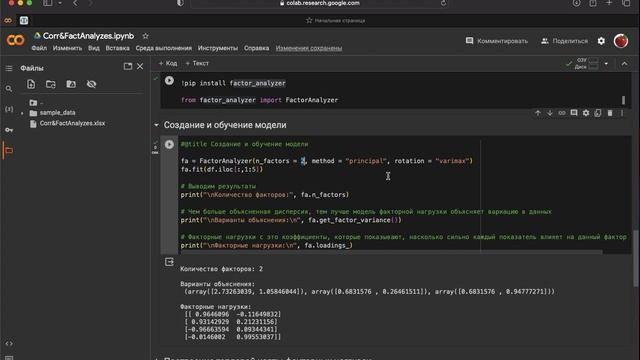The height and width of the screenshot is (360, 640).
Task: Open the Вставка menu
Action: pyautogui.click(x=118, y=48)
